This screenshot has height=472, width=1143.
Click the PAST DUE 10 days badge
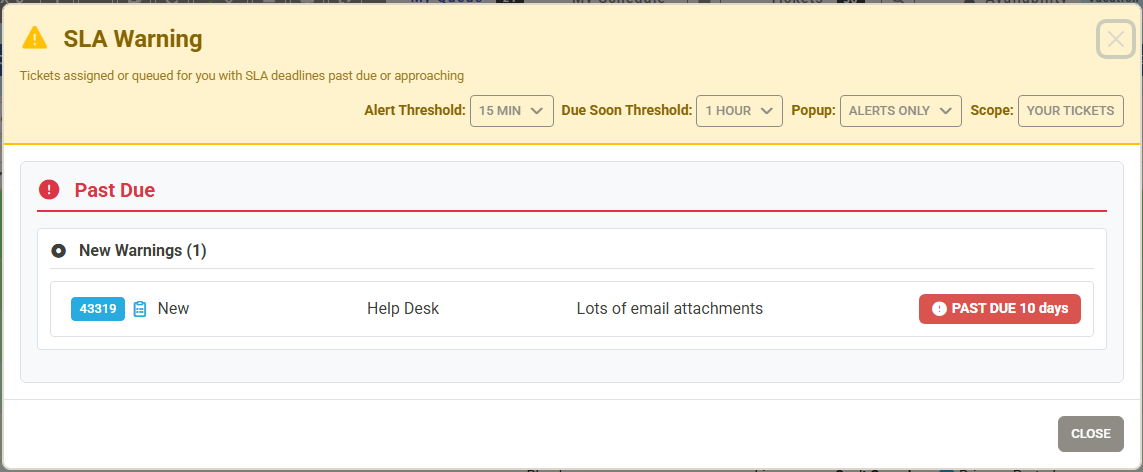[x=999, y=309]
